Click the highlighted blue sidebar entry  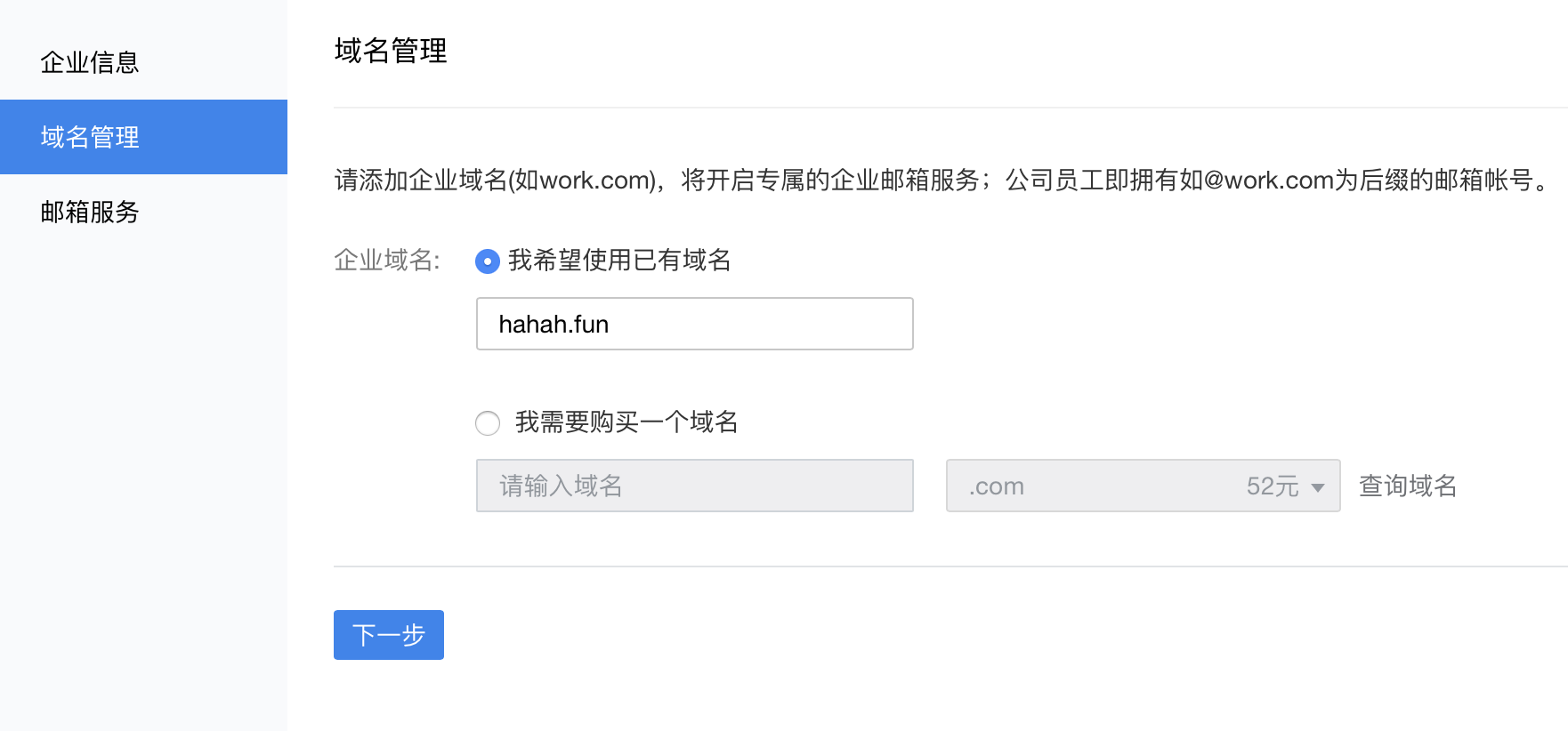click(x=88, y=137)
